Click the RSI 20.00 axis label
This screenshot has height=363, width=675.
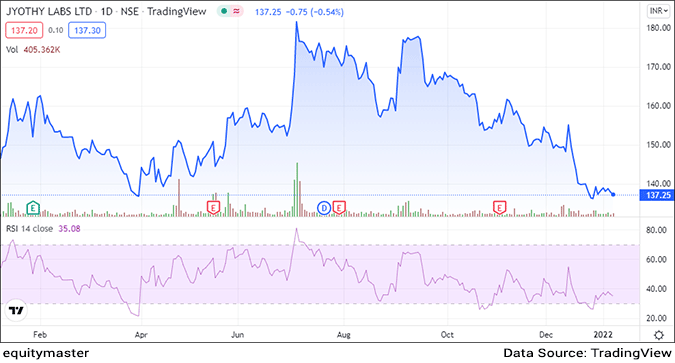656,318
